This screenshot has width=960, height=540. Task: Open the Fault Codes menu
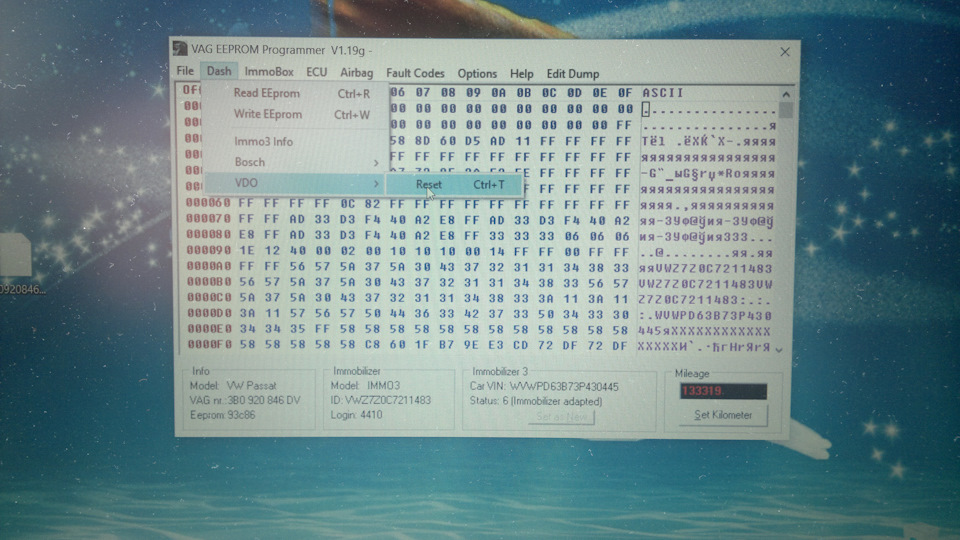pyautogui.click(x=415, y=73)
